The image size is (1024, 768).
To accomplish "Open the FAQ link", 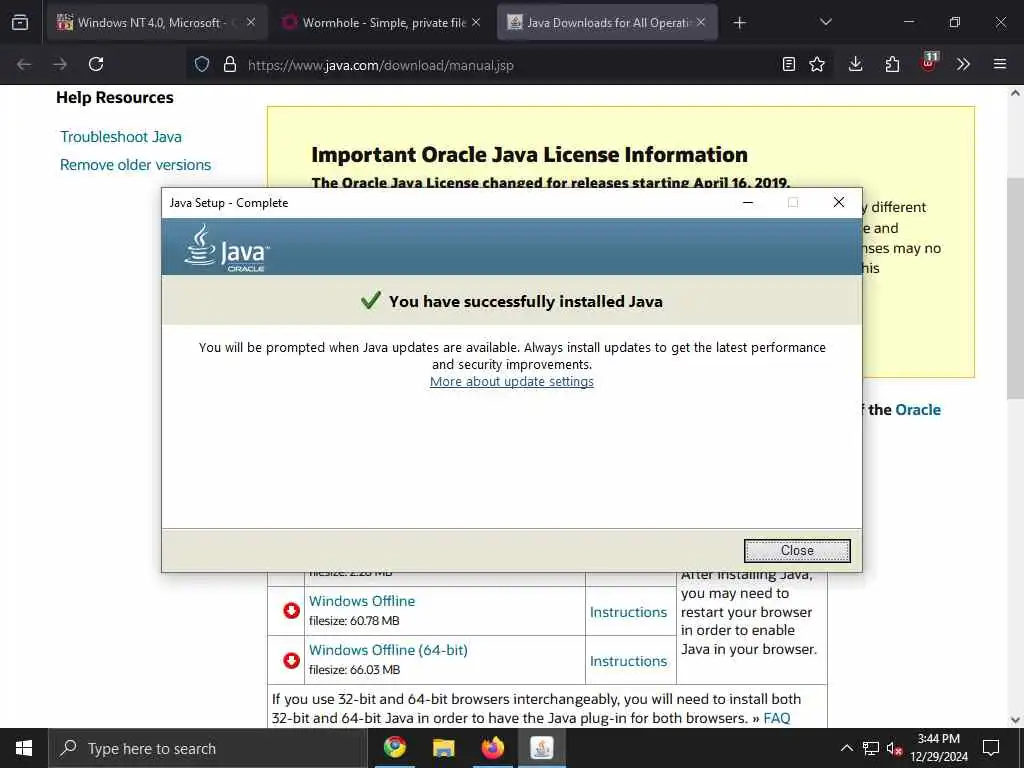I will pos(776,718).
